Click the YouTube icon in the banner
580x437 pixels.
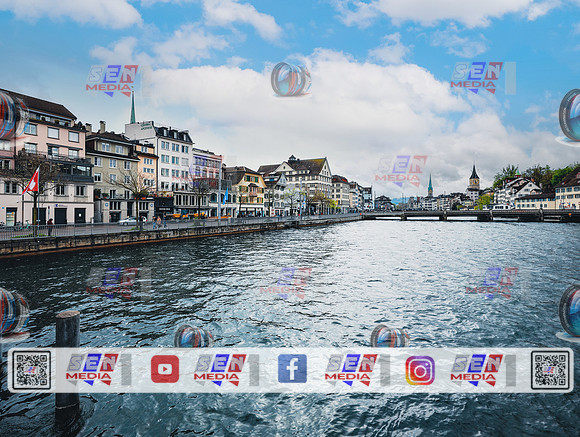[165, 369]
